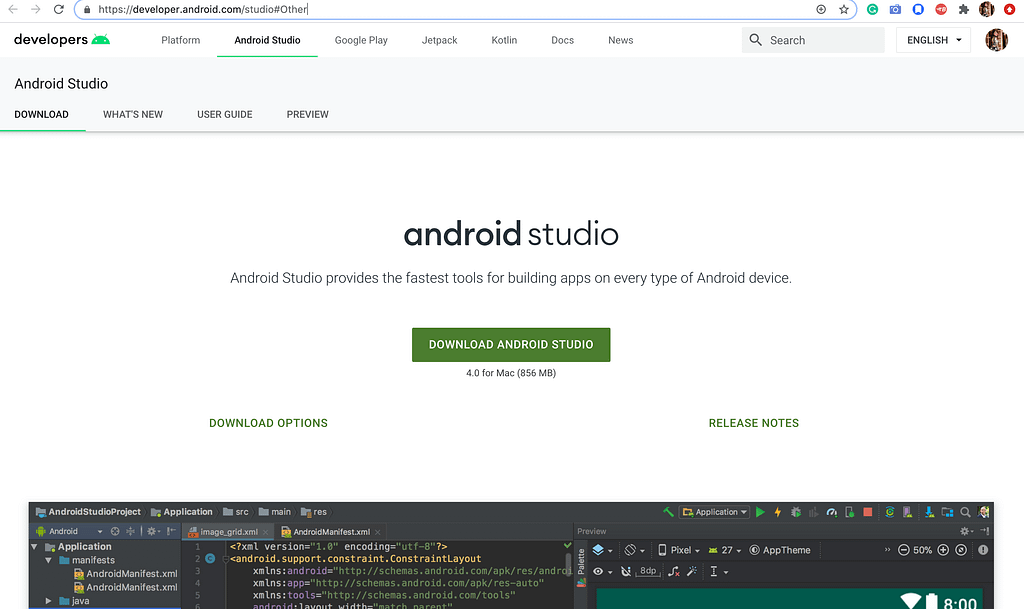Image resolution: width=1024 pixels, height=609 pixels.
Task: Click the AppTheme theme selector
Action: [780, 550]
